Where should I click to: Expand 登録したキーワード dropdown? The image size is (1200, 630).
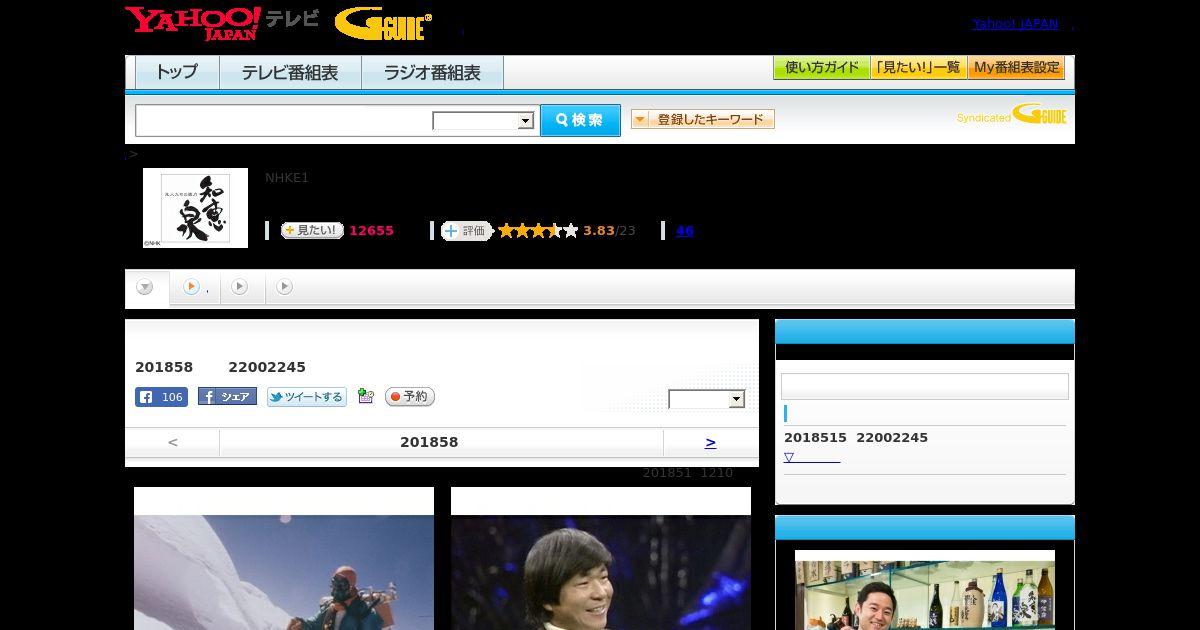(x=703, y=119)
